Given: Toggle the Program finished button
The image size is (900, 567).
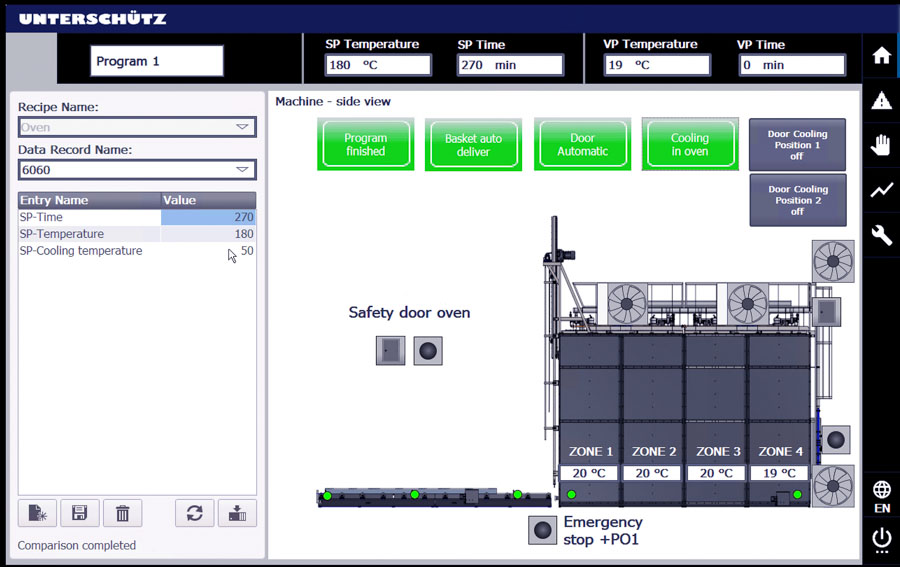Looking at the screenshot, I should (x=366, y=145).
